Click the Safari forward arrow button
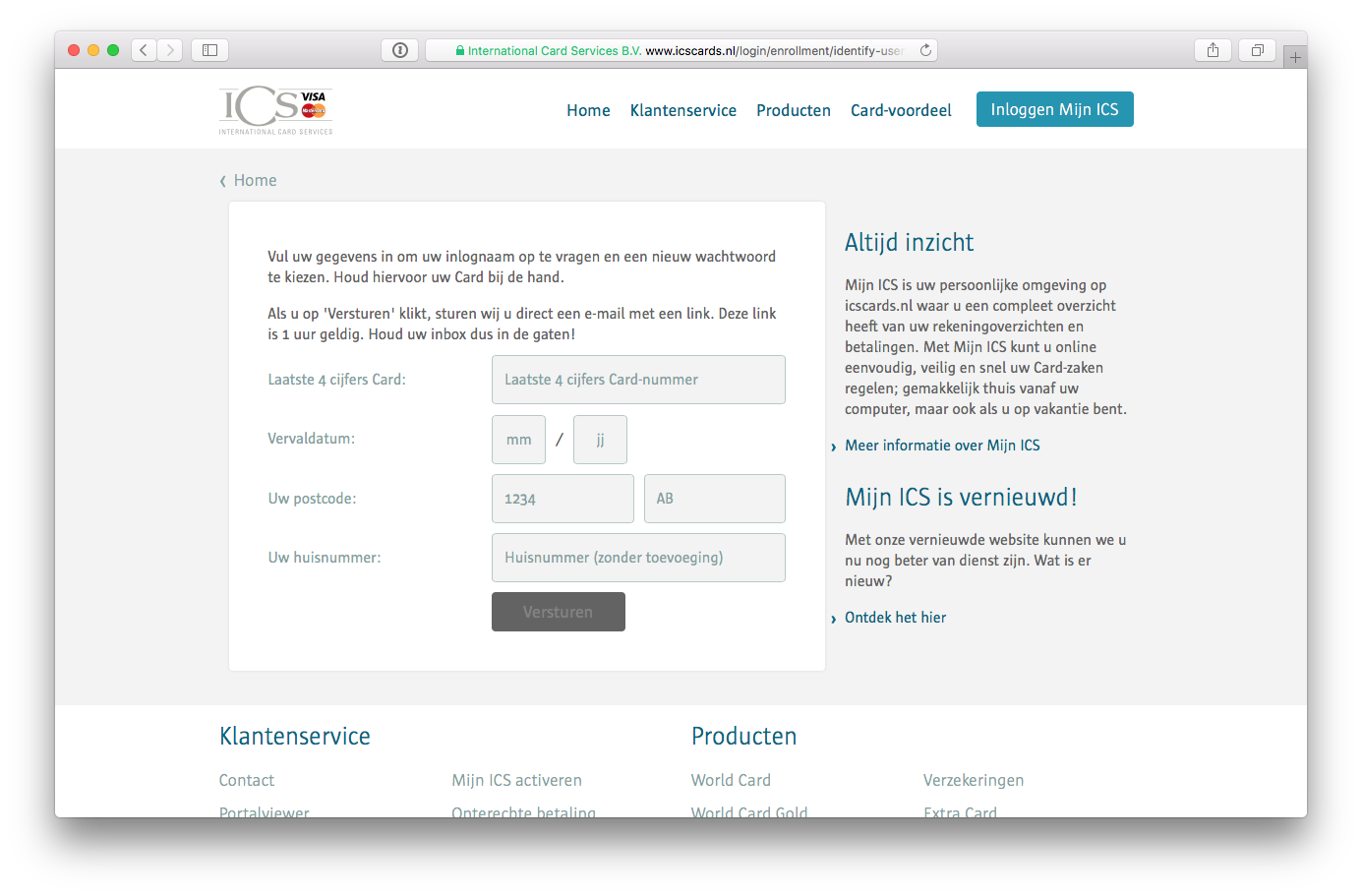The width and height of the screenshot is (1362, 896). 170,50
